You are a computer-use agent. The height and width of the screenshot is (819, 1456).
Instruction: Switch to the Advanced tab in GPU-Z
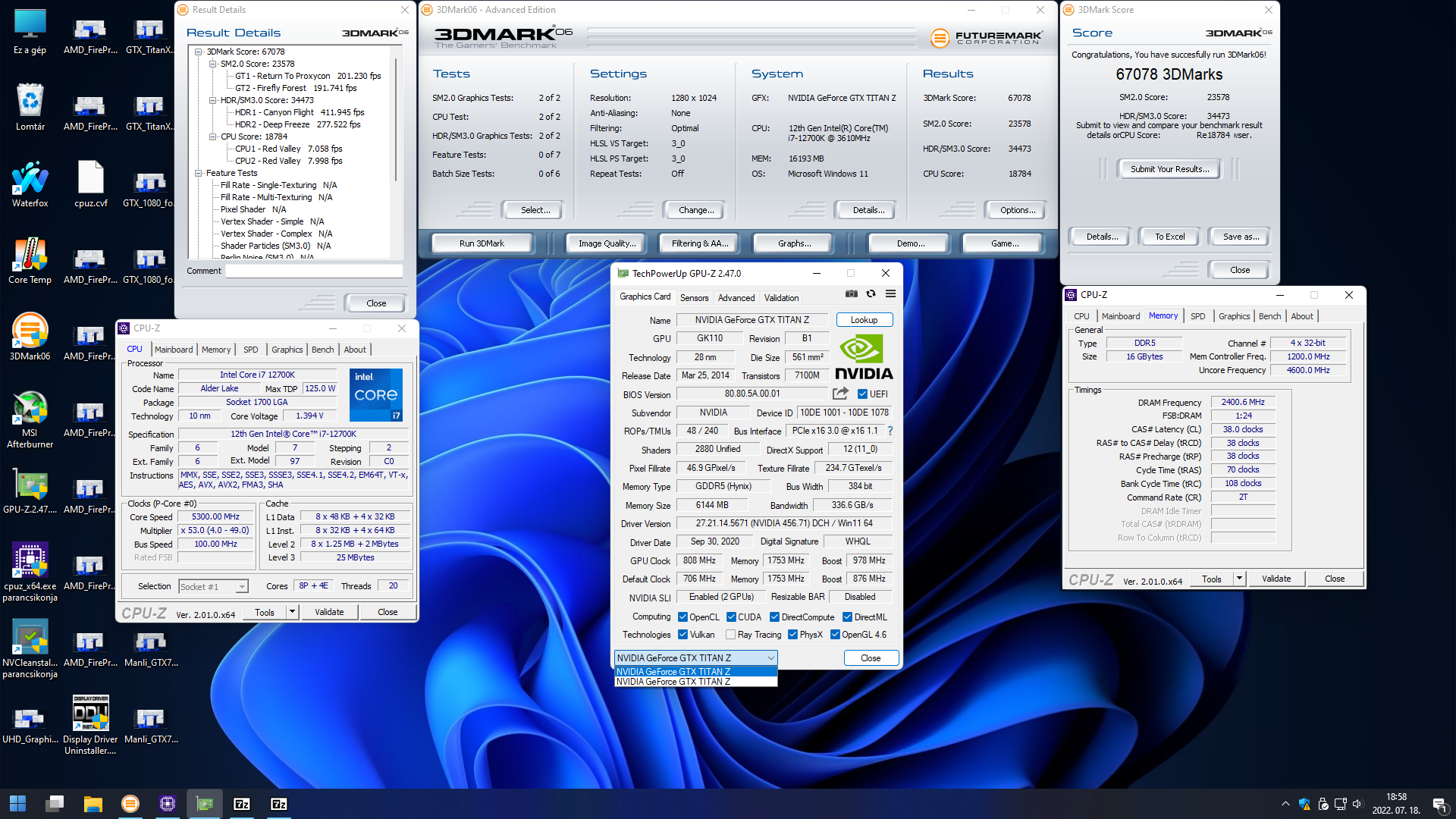point(736,298)
